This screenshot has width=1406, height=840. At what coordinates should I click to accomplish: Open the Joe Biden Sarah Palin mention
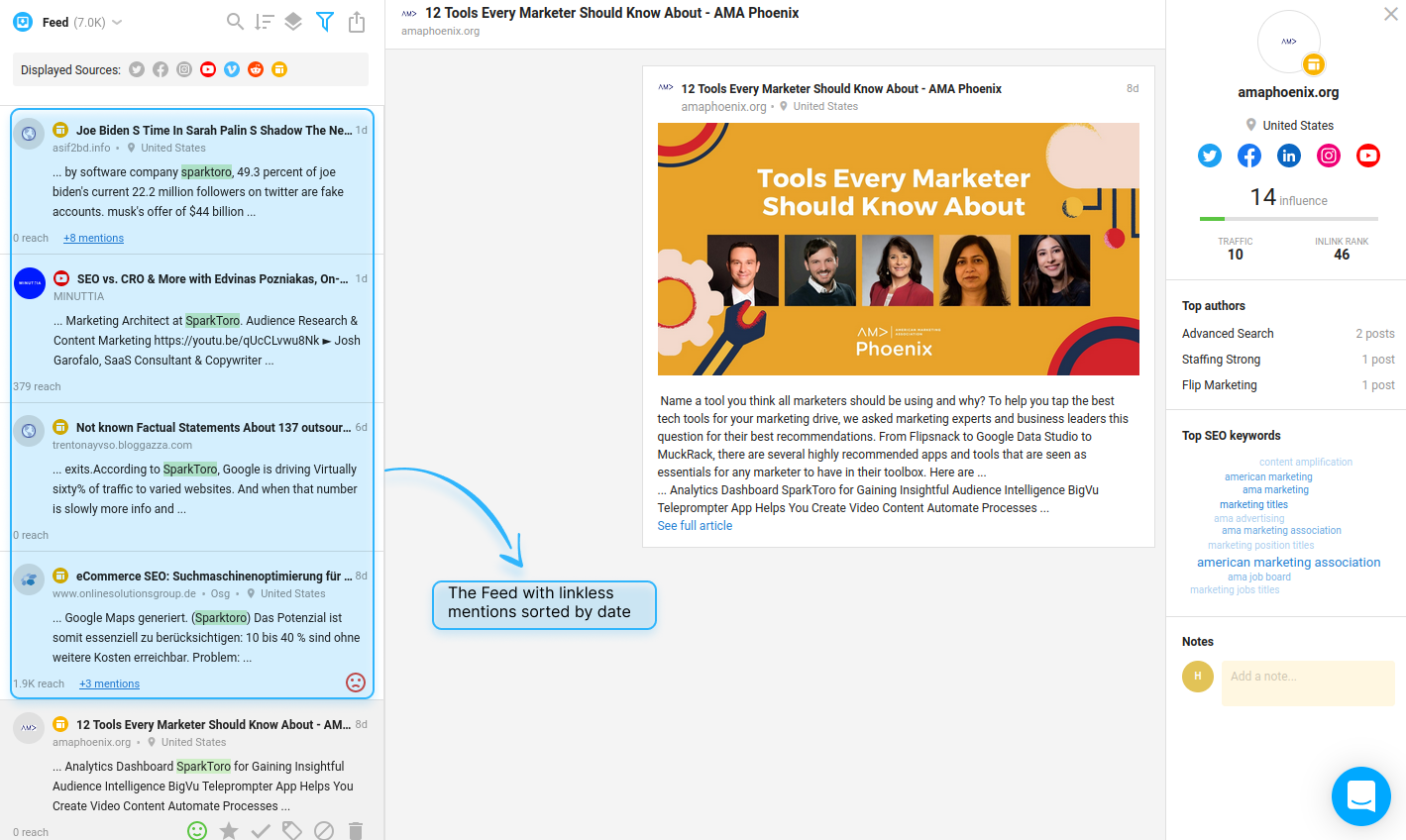tap(192, 181)
